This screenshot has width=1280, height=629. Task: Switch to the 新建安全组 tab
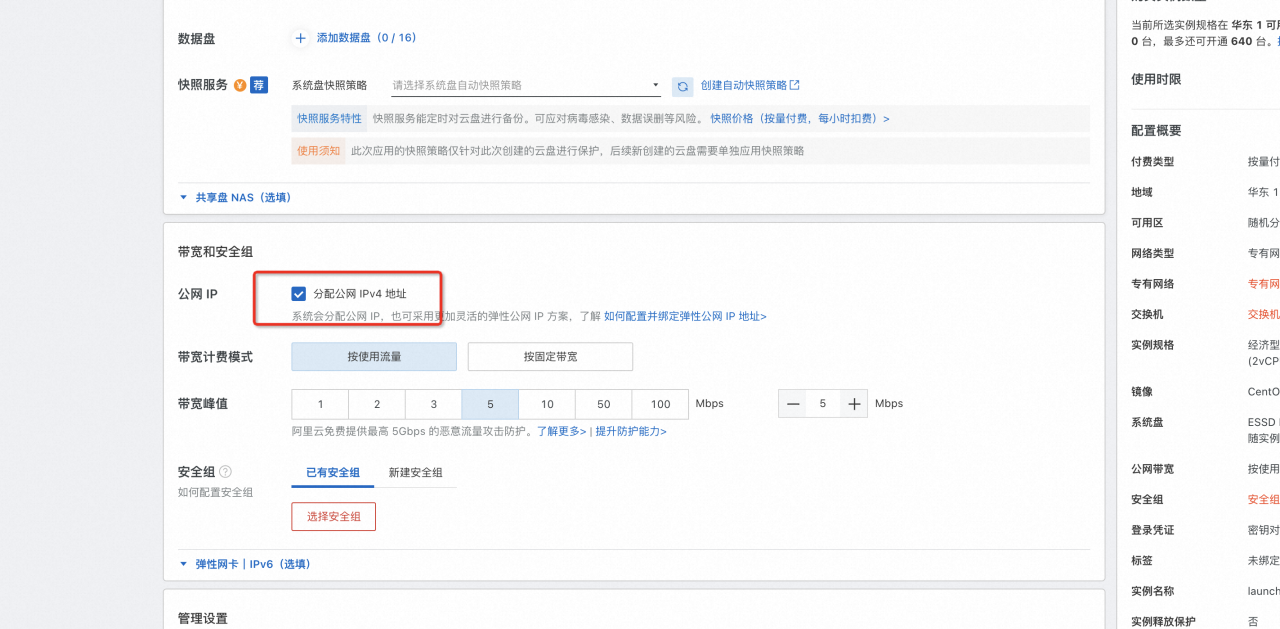pyautogui.click(x=415, y=472)
